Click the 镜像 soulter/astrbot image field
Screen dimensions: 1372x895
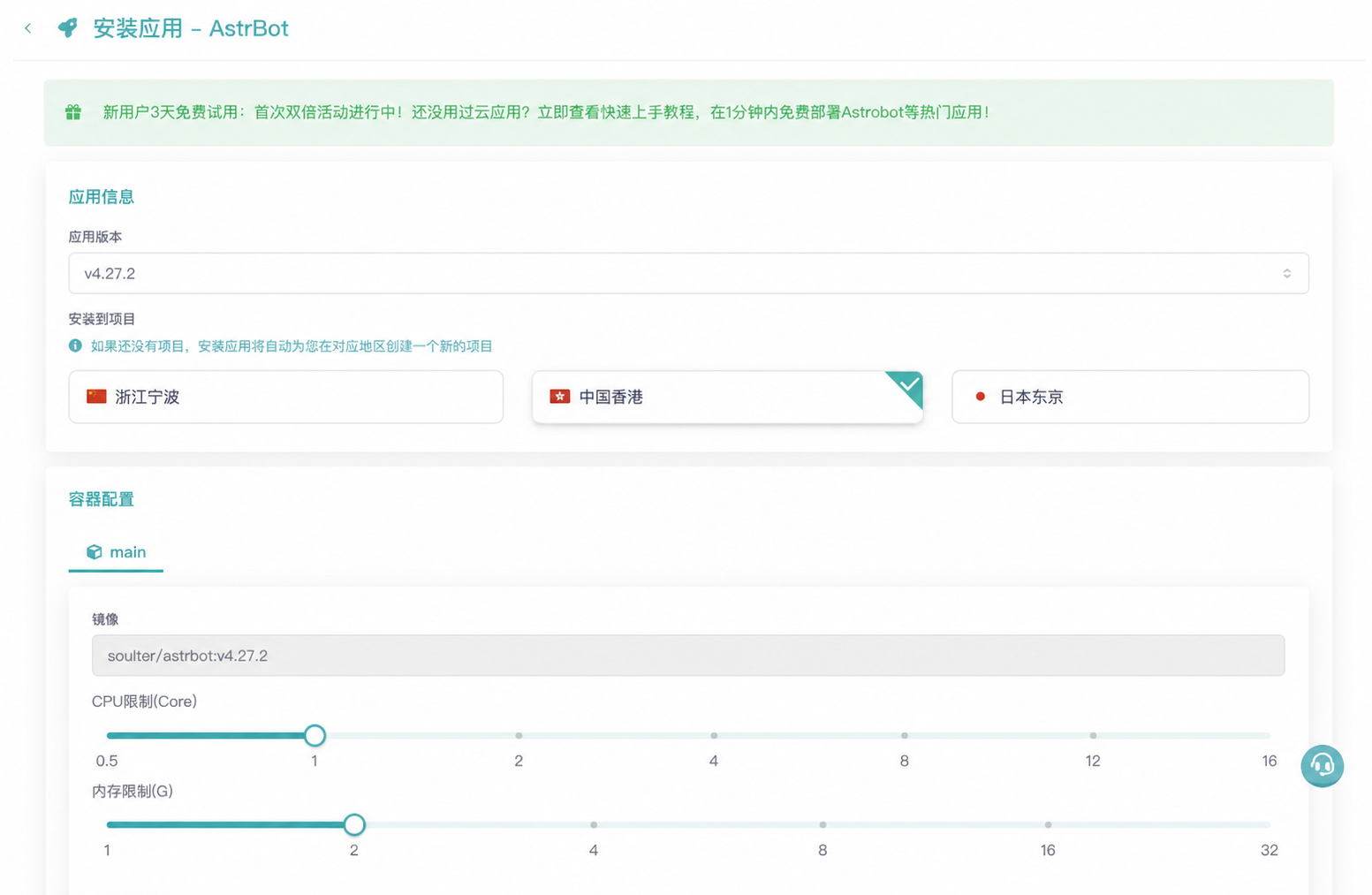688,656
